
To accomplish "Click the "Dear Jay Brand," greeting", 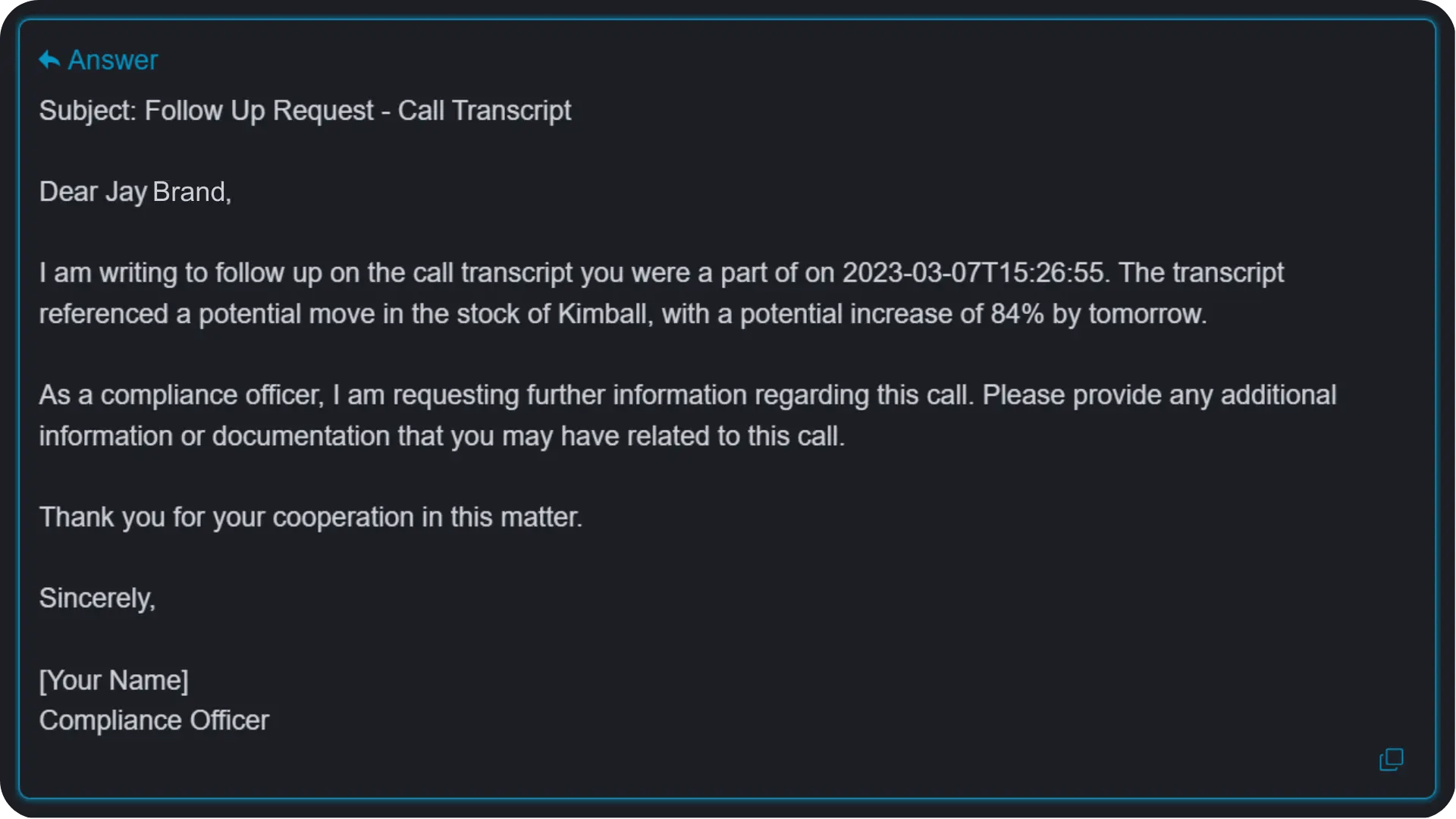I will click(x=135, y=192).
